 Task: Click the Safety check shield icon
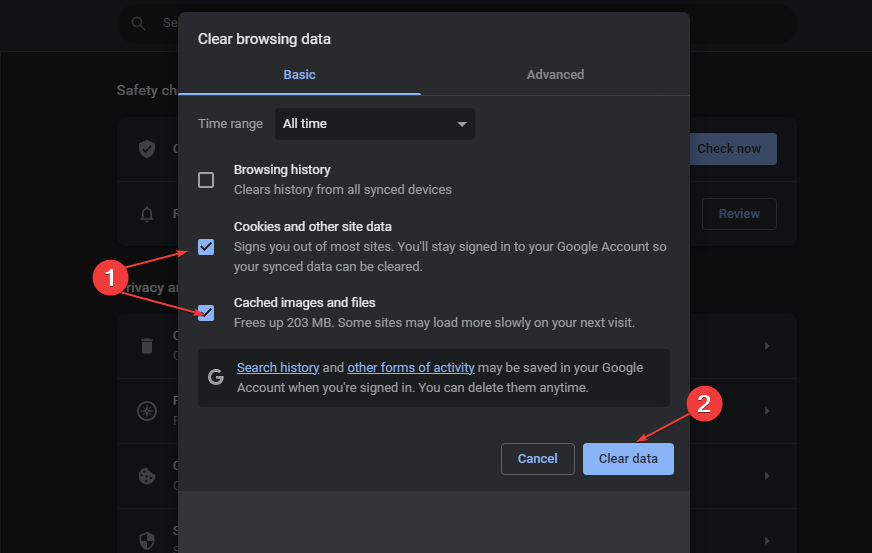click(x=147, y=149)
